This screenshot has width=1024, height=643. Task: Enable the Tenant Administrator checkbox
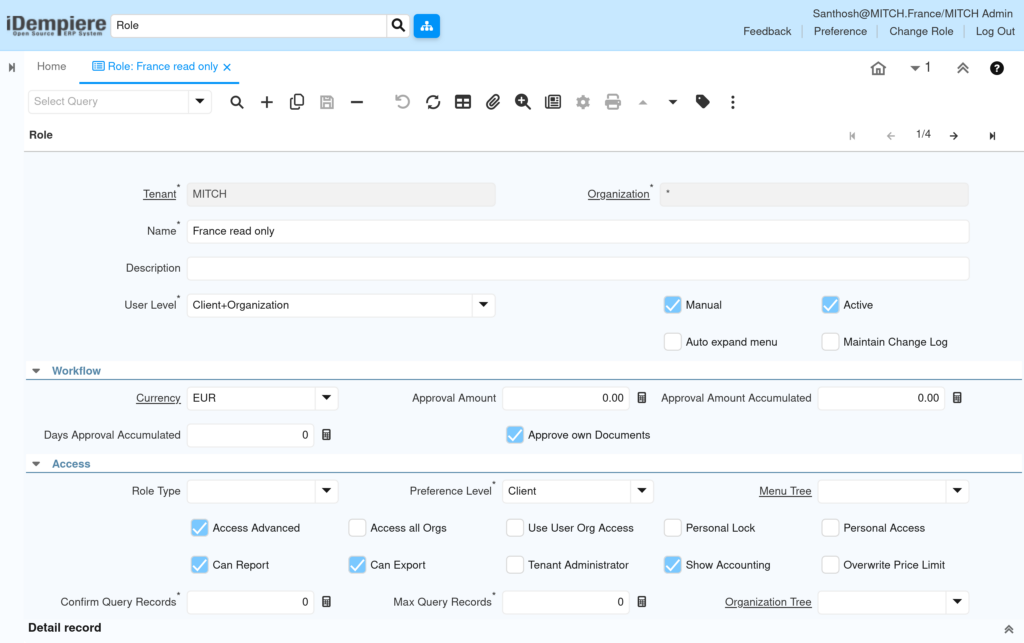tap(515, 565)
